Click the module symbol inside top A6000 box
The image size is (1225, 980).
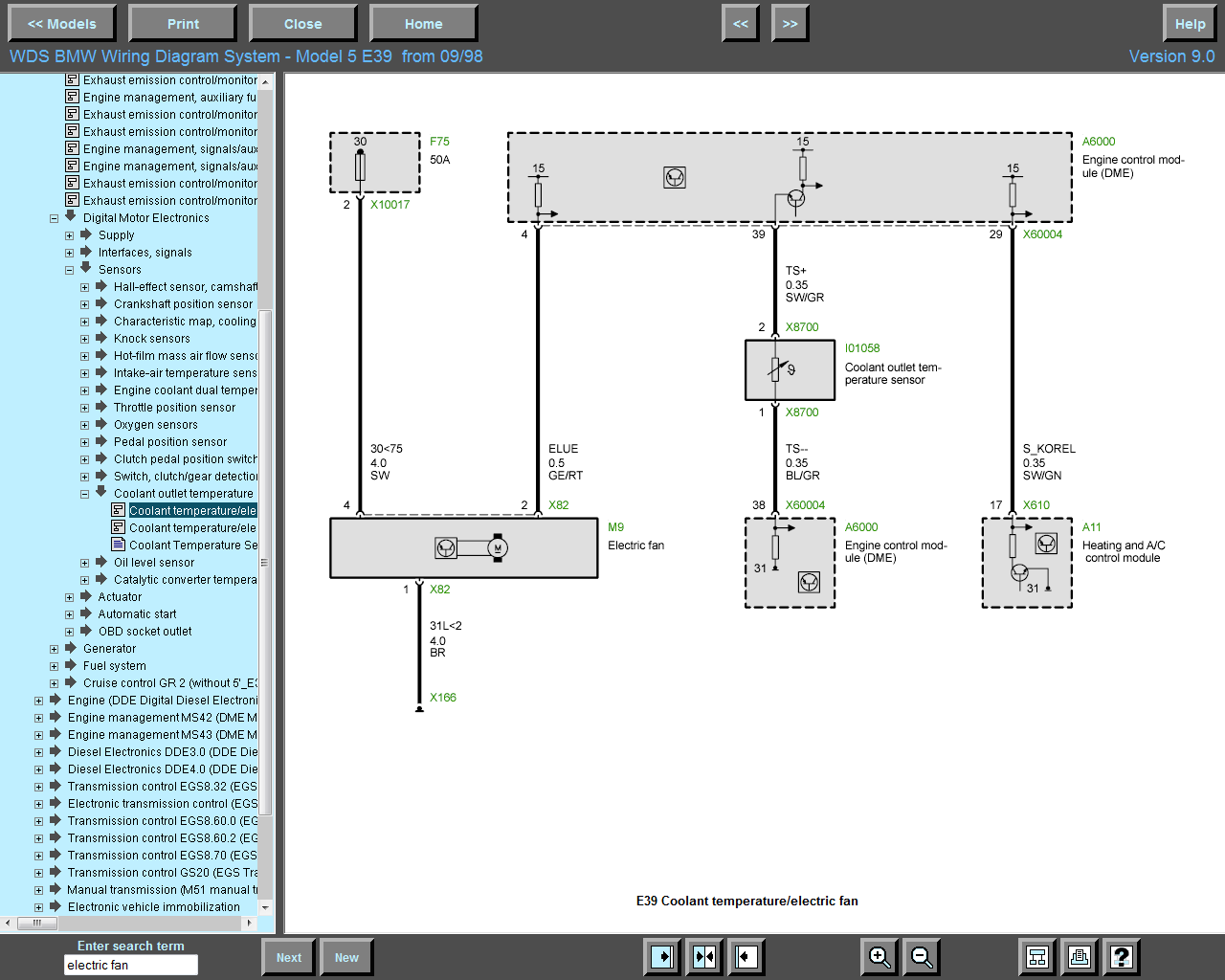pyautogui.click(x=675, y=177)
